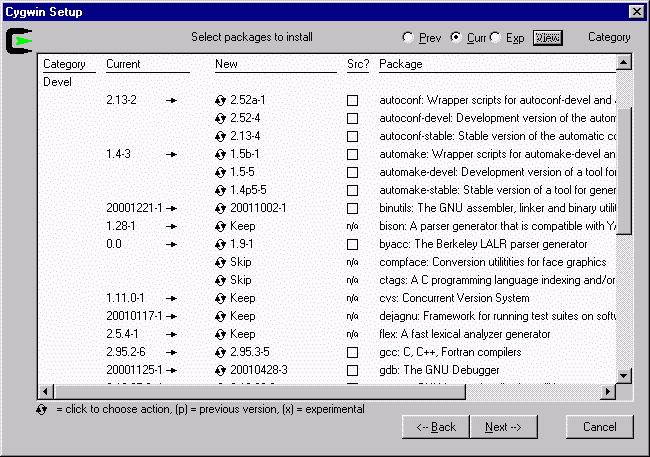Cycle action icon for cvs Keep

coord(221,299)
